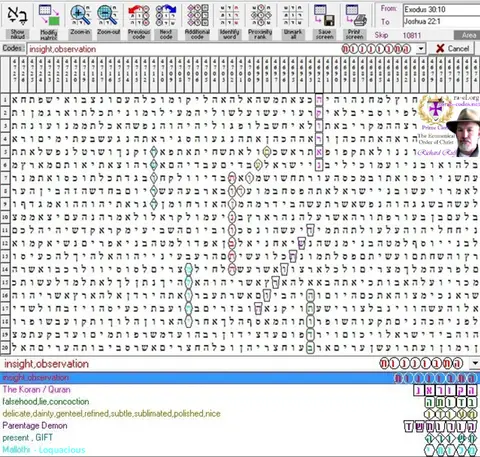The image size is (480, 457).
Task: Click the red circled Hebrew letters beside Codes field
Action: click(x=376, y=49)
